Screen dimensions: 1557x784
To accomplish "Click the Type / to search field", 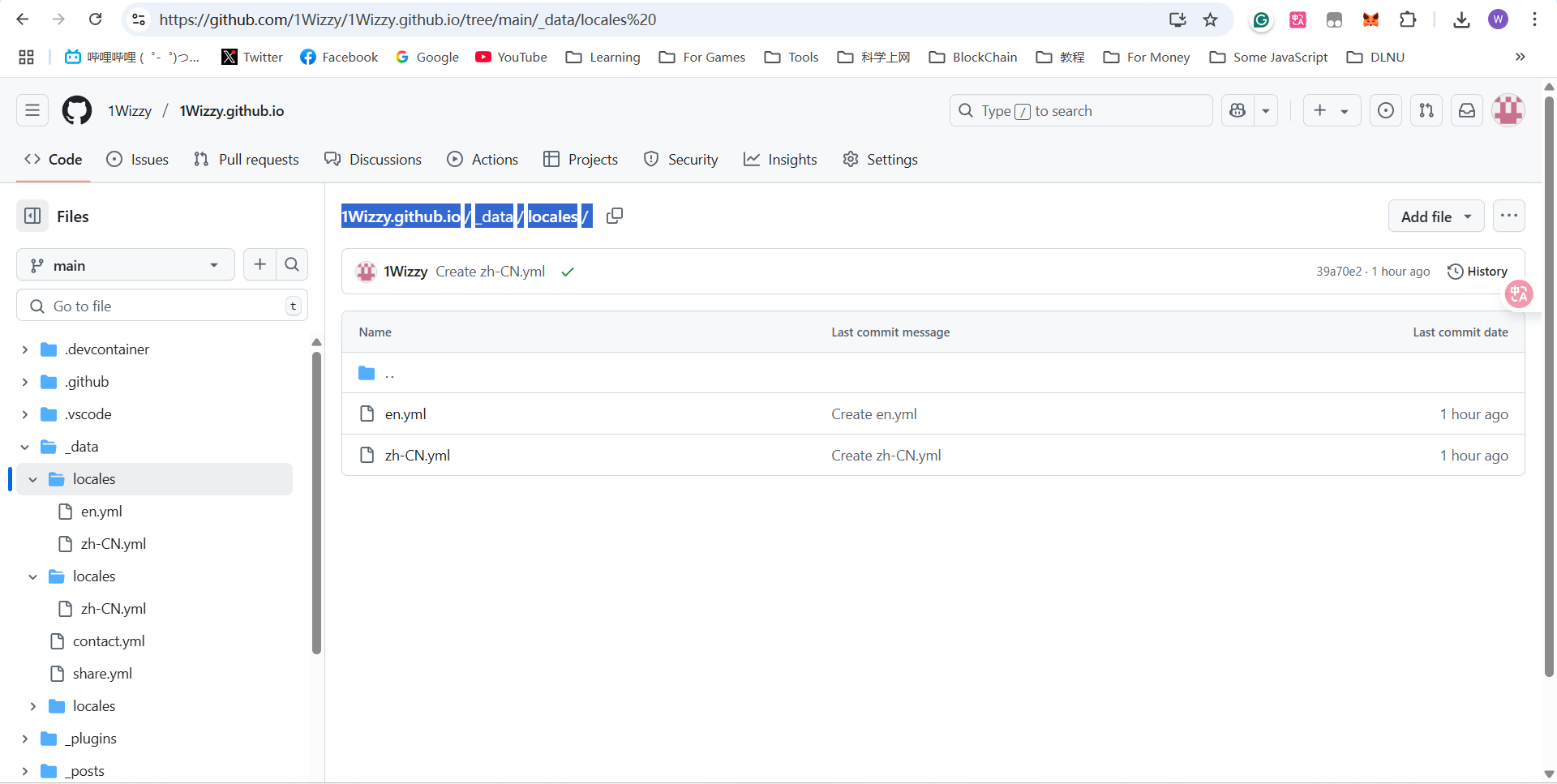I will 1081,110.
